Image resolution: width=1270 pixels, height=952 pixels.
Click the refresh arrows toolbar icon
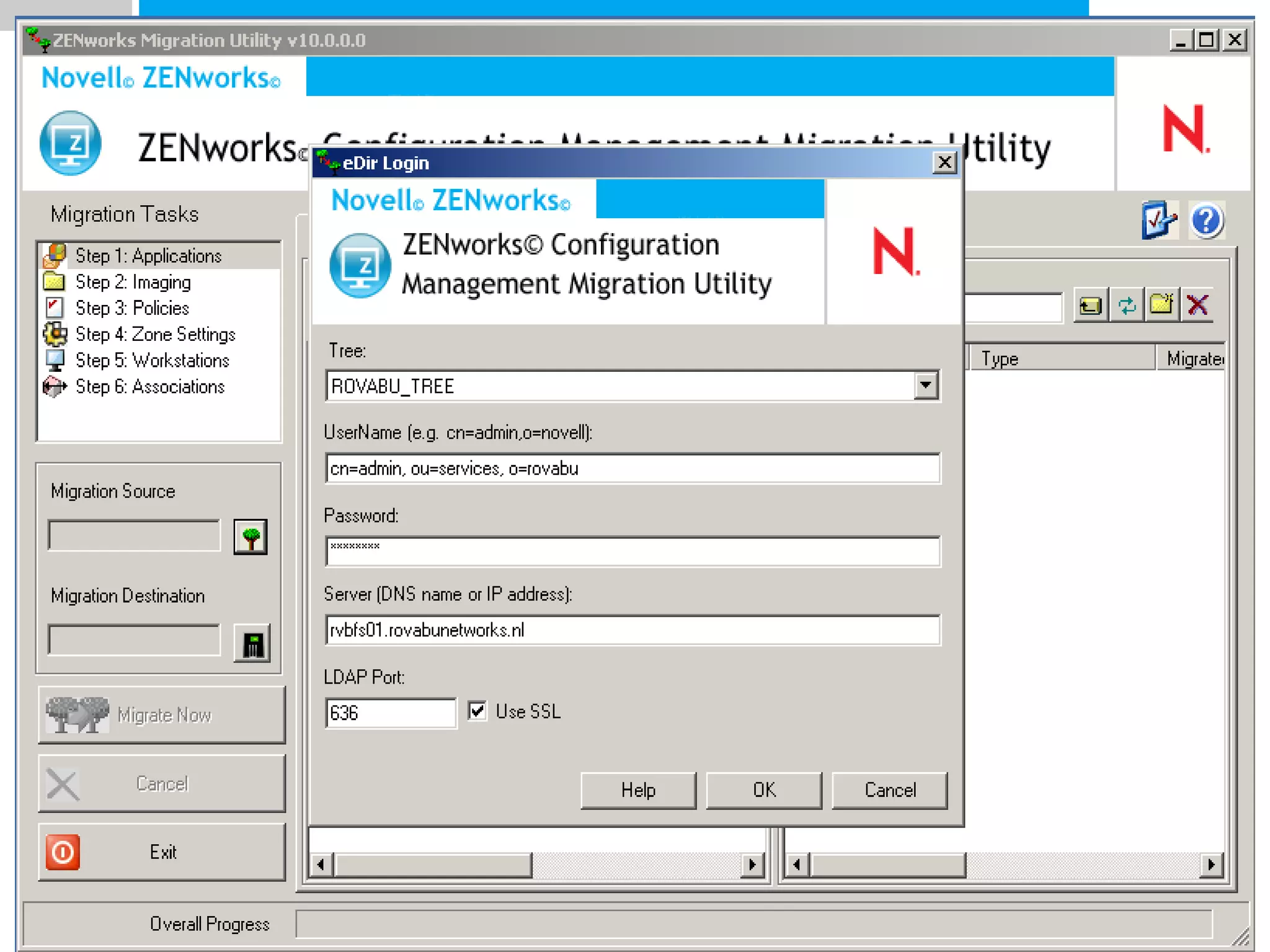pyautogui.click(x=1126, y=306)
